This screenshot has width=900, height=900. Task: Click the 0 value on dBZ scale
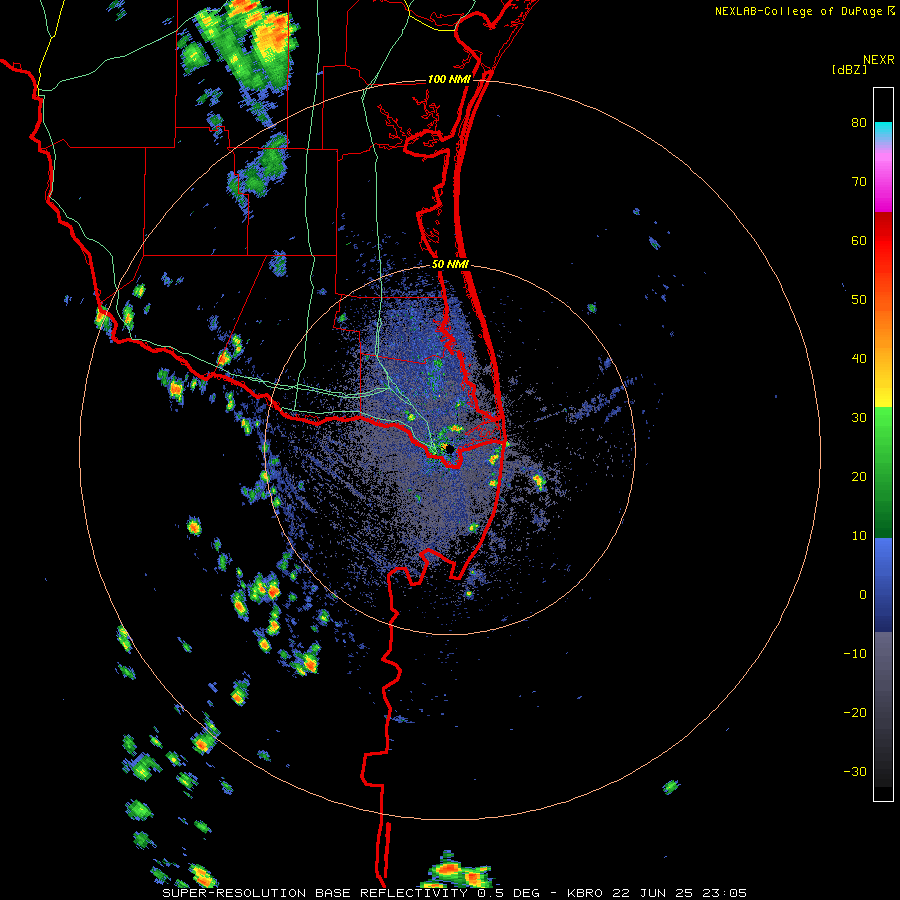pyautogui.click(x=863, y=595)
